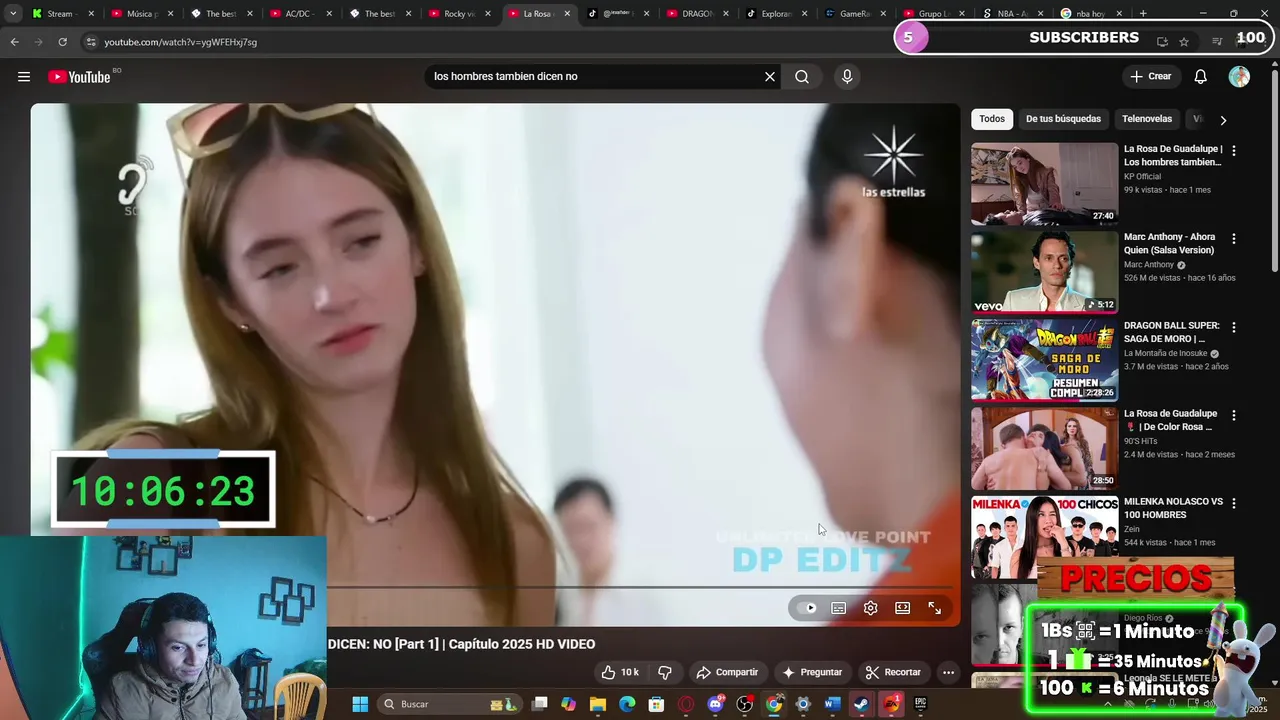Open Steam from the taskbar
Viewport: 1280px width, 720px height.
pyautogui.click(x=861, y=704)
